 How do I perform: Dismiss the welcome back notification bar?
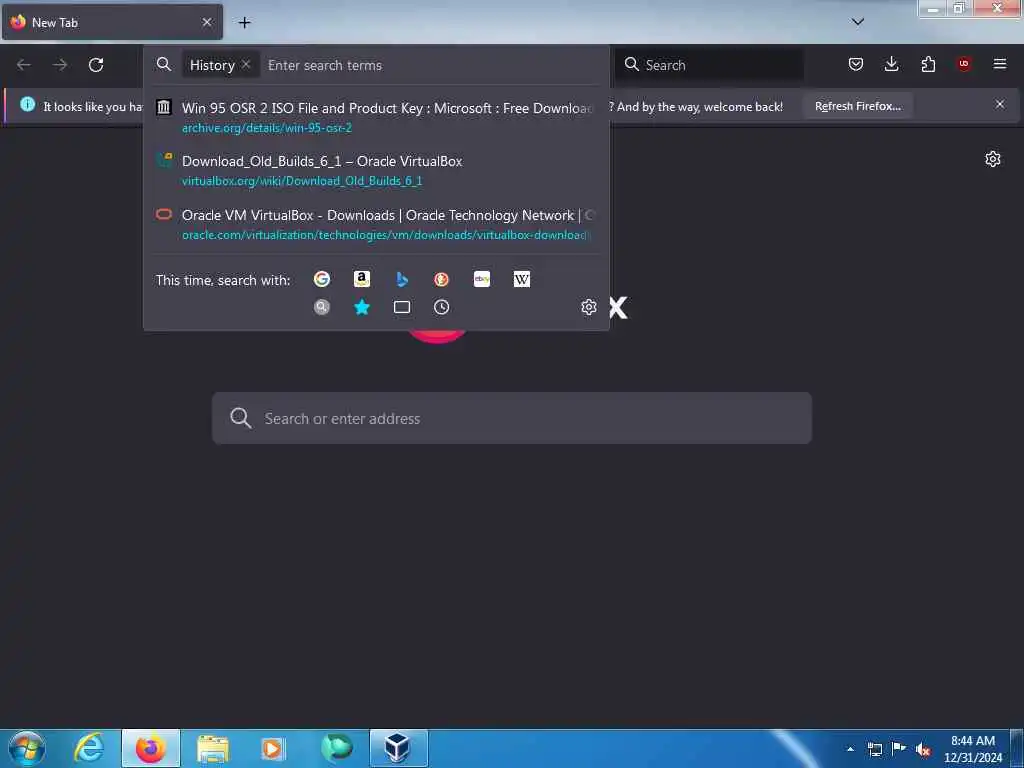click(x=1000, y=104)
